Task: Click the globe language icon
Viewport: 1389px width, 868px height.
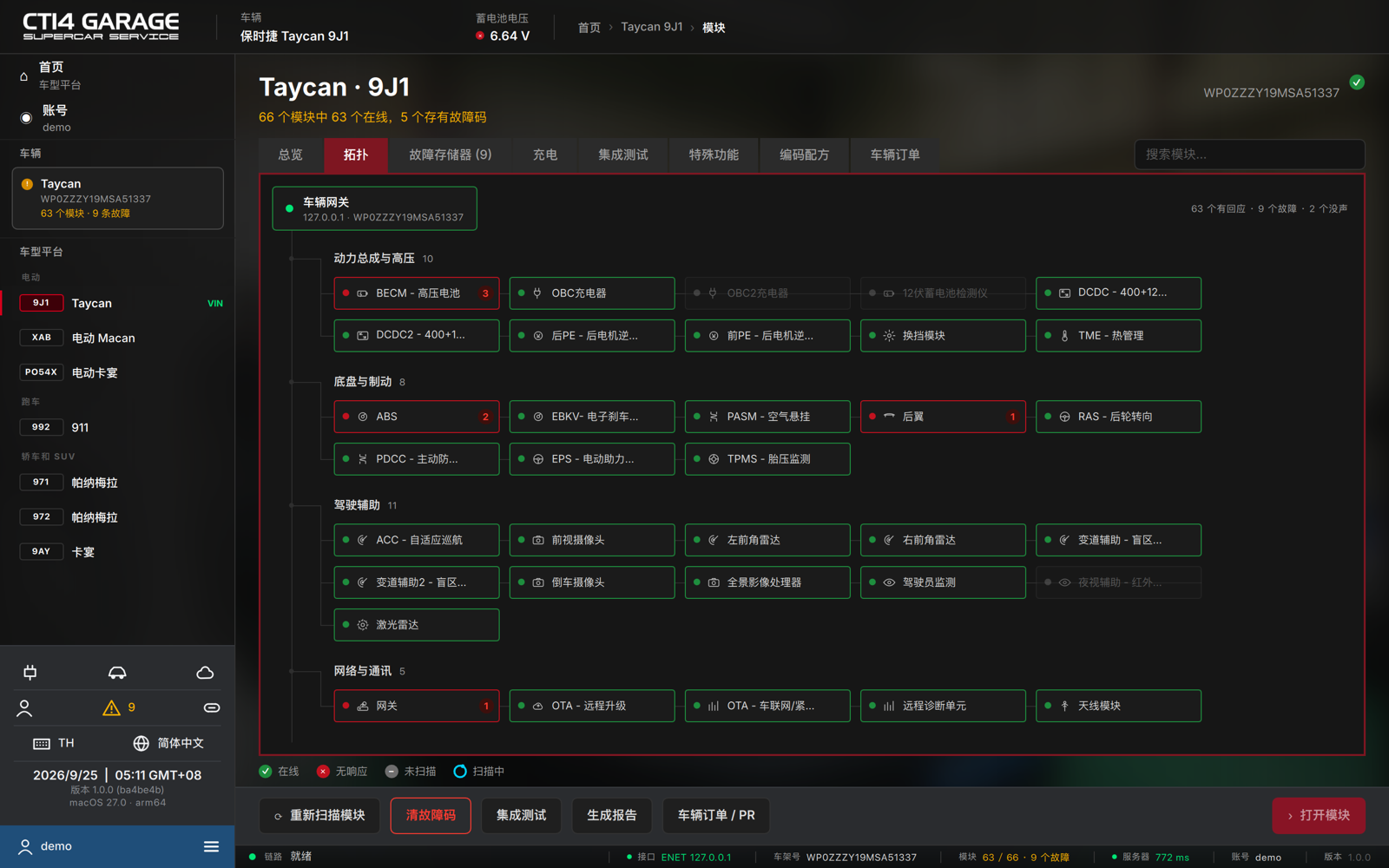Action: pyautogui.click(x=141, y=744)
